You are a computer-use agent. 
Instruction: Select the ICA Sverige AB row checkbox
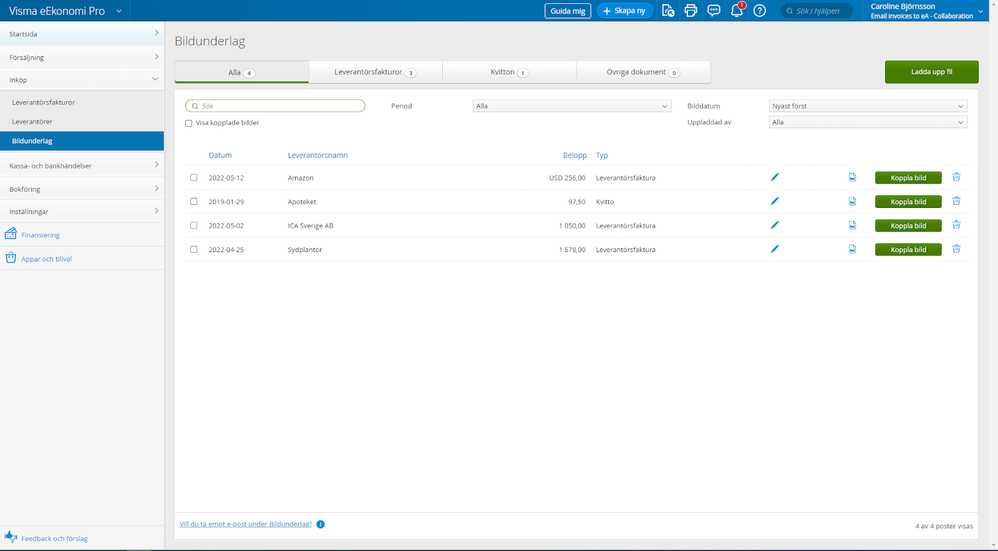point(194,226)
